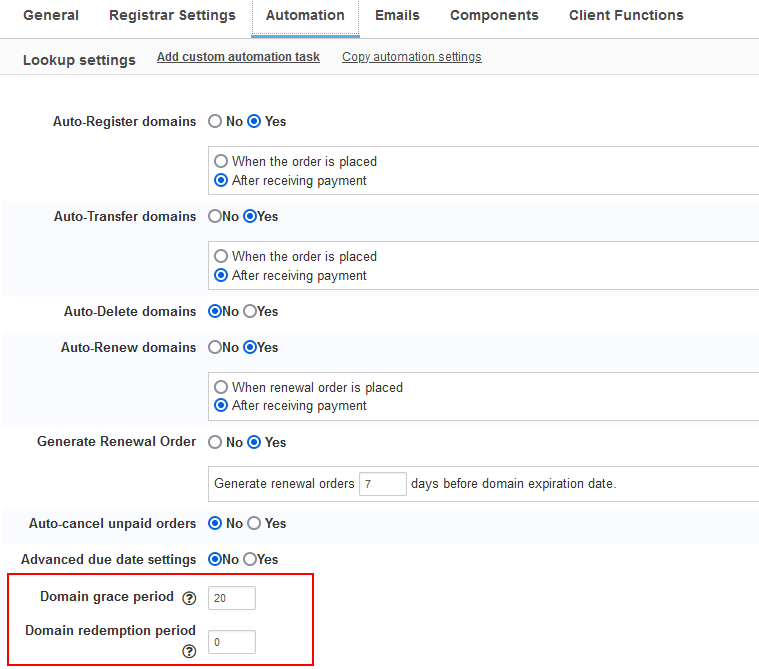Select 'When renewal order is placed' option
Image resolution: width=759 pixels, height=669 pixels.
[221, 387]
